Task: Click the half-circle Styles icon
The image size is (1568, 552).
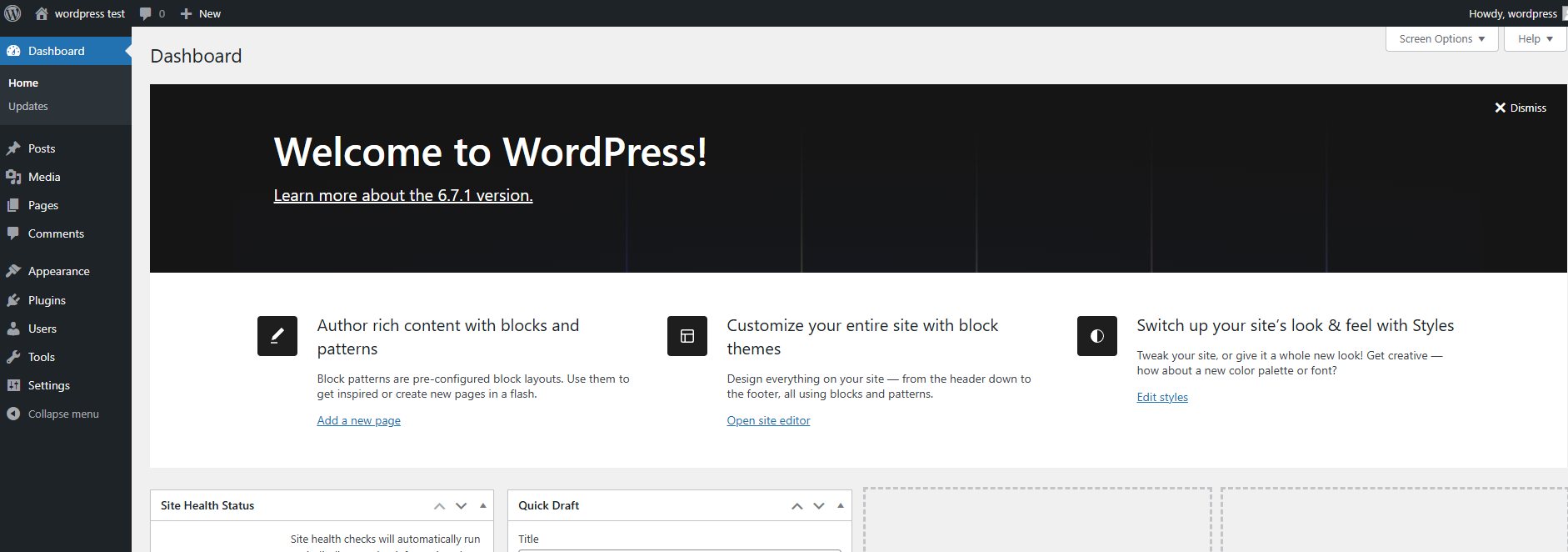Action: click(x=1097, y=336)
